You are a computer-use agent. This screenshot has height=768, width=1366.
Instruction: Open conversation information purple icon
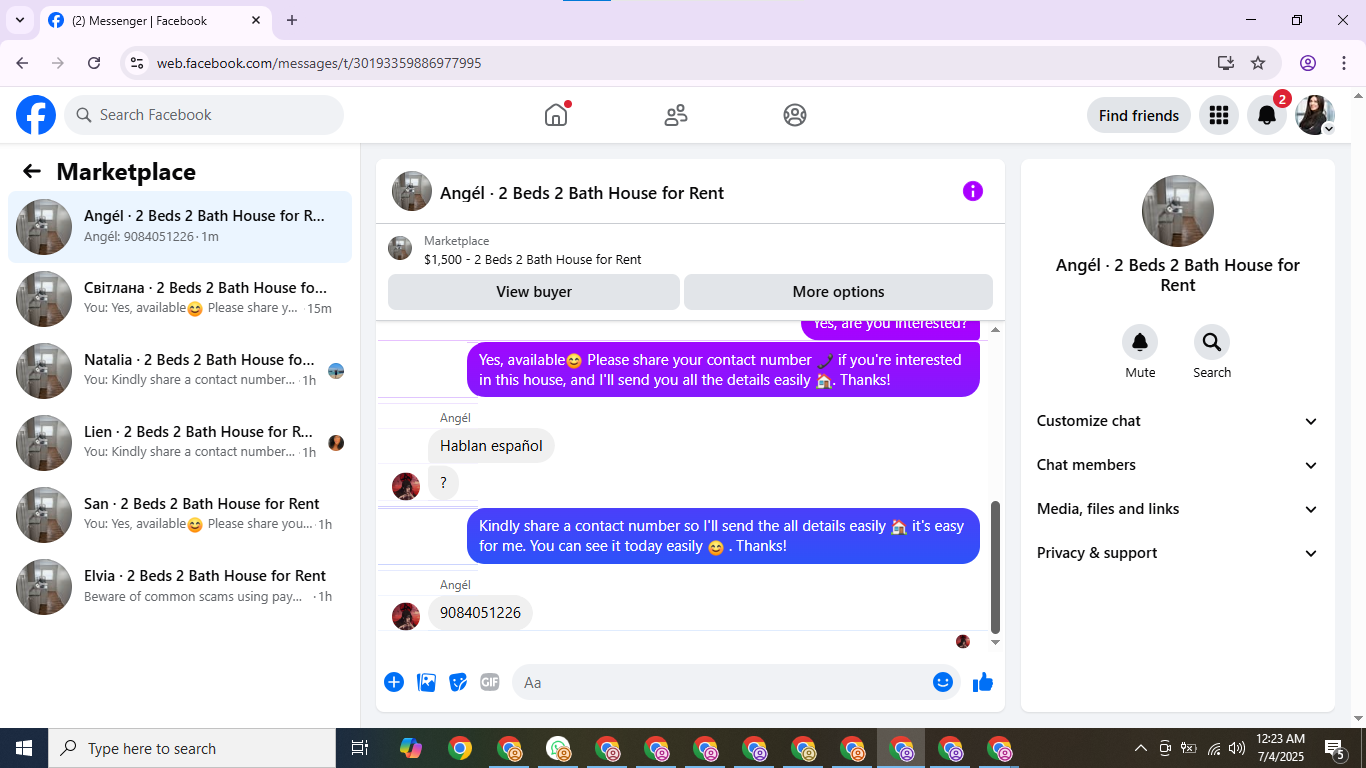click(x=973, y=191)
